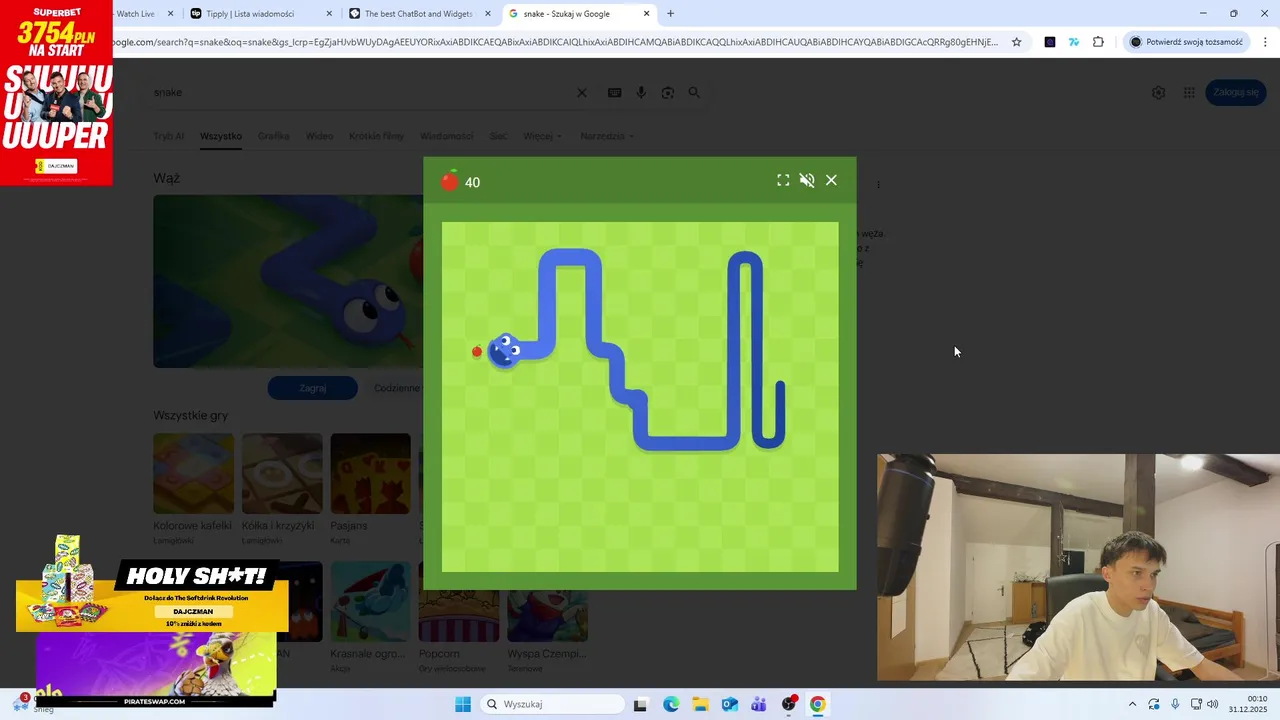Search by image with the lens icon
Image resolution: width=1280 pixels, height=720 pixels.
coord(667,92)
